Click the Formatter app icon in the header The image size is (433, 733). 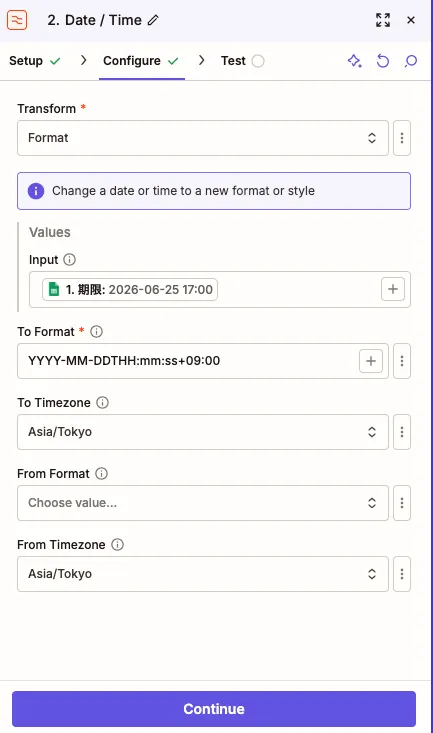click(17, 20)
